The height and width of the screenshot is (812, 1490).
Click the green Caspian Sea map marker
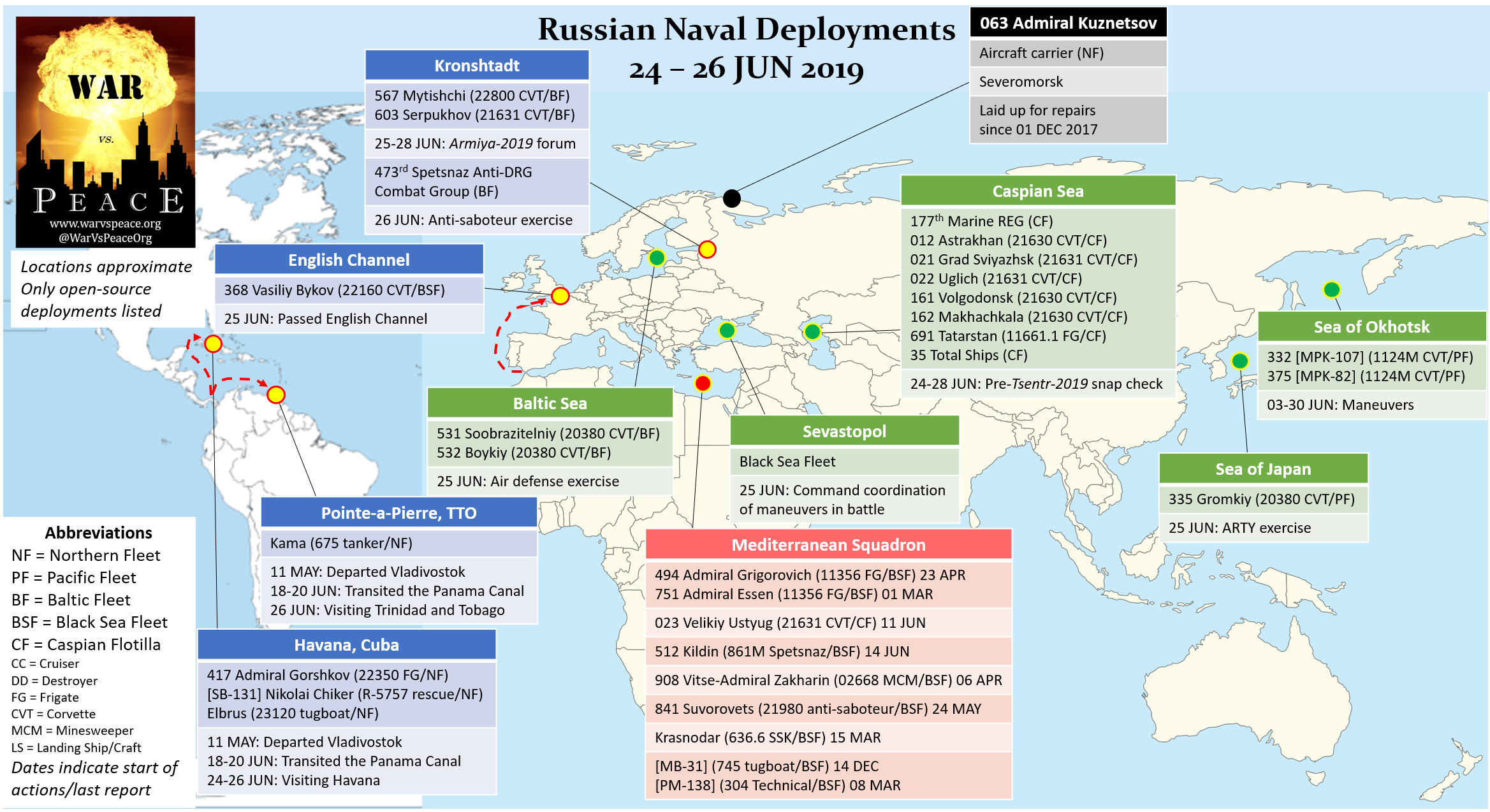[x=812, y=331]
